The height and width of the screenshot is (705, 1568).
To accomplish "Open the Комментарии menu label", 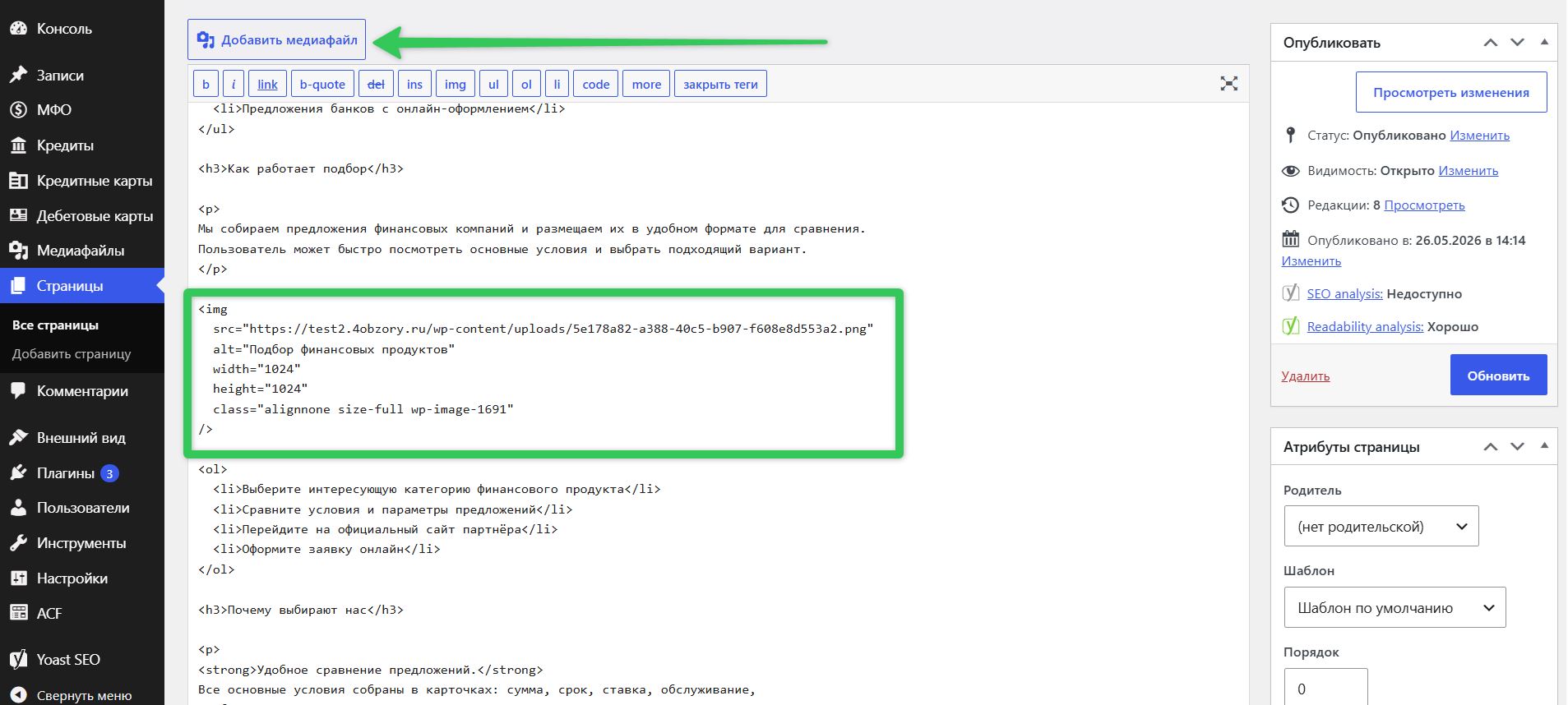I will pos(82,391).
